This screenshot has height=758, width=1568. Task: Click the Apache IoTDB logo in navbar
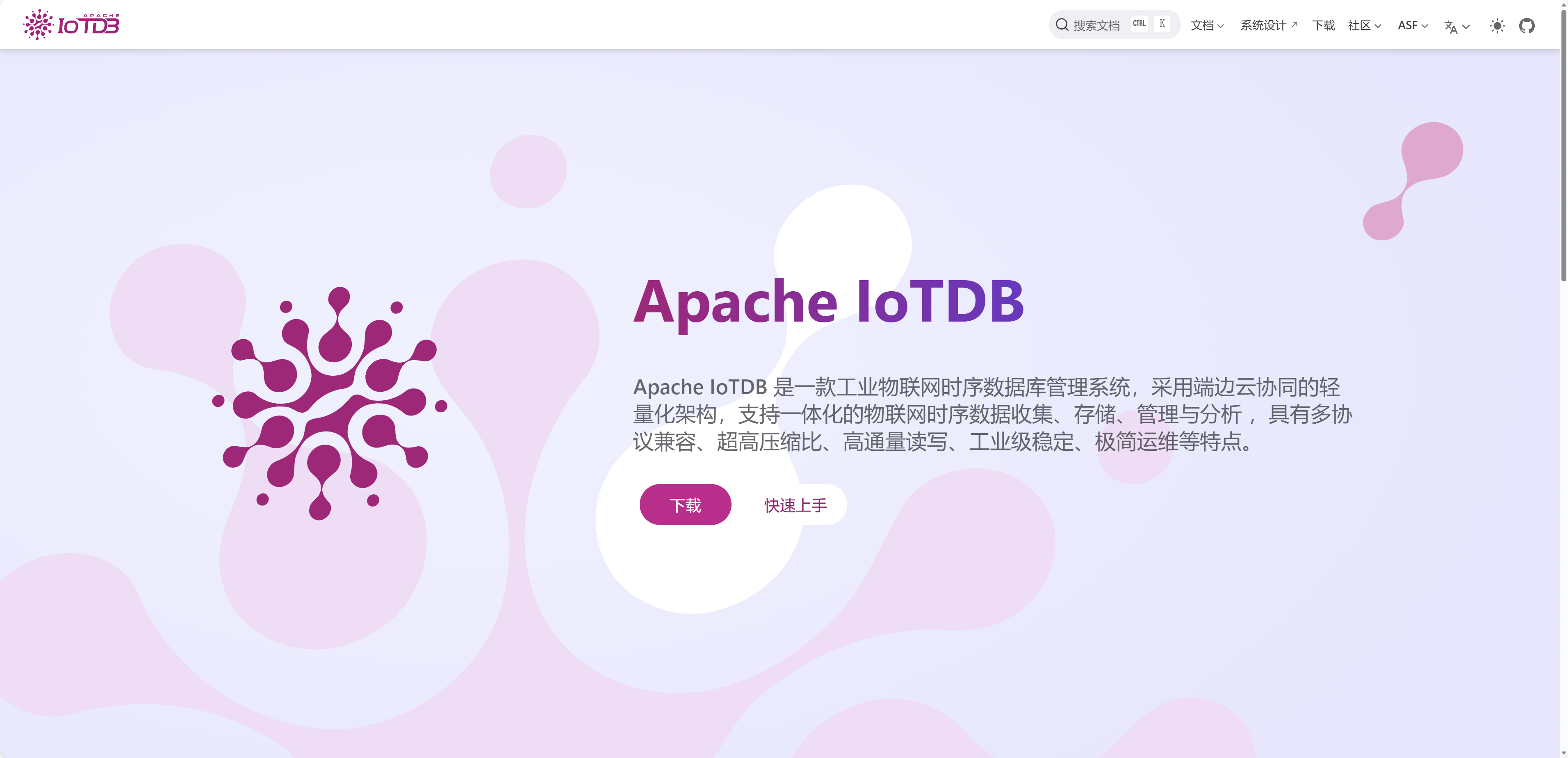click(x=71, y=24)
